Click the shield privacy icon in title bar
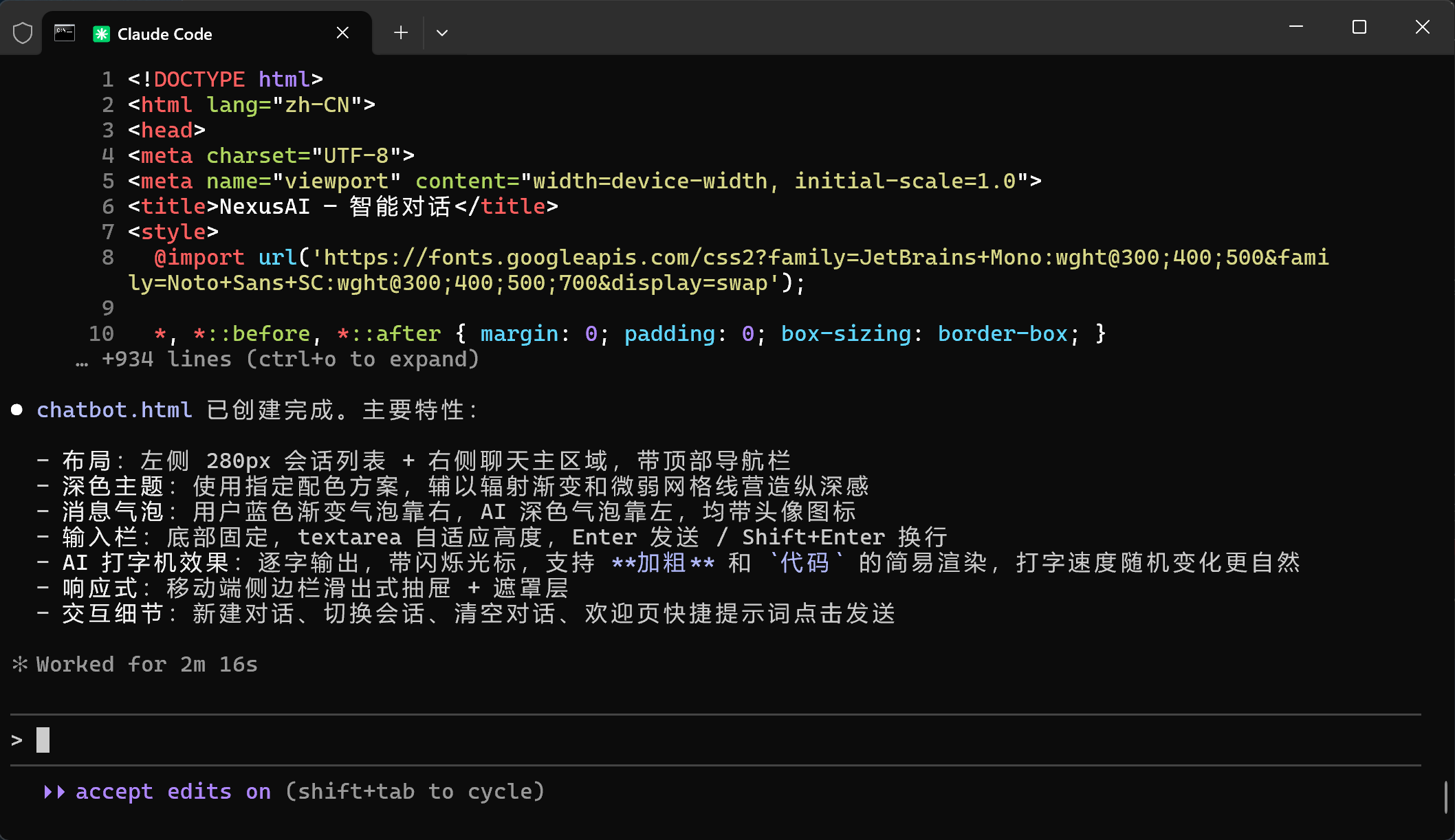 point(23,33)
